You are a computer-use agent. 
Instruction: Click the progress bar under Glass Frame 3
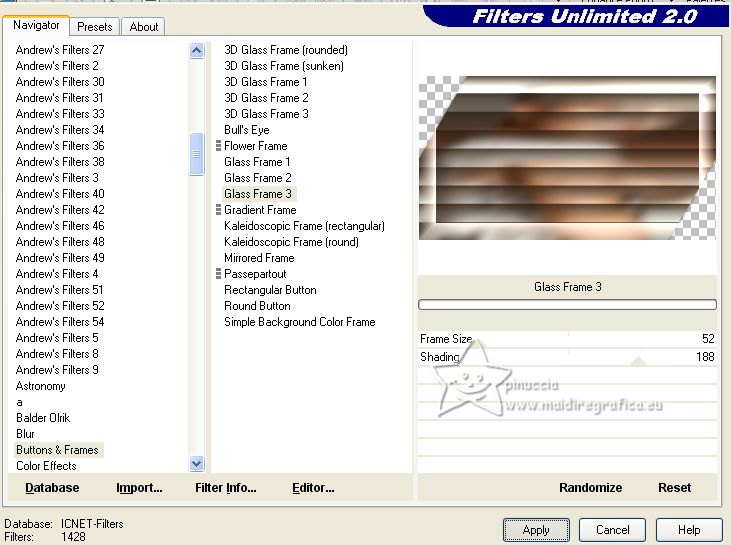click(x=567, y=305)
